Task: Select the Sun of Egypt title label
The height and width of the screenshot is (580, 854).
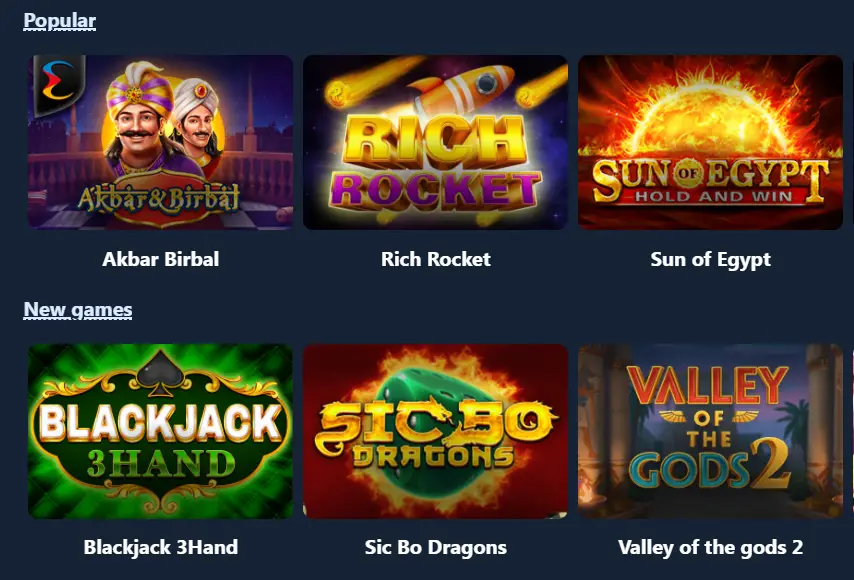Action: click(710, 260)
